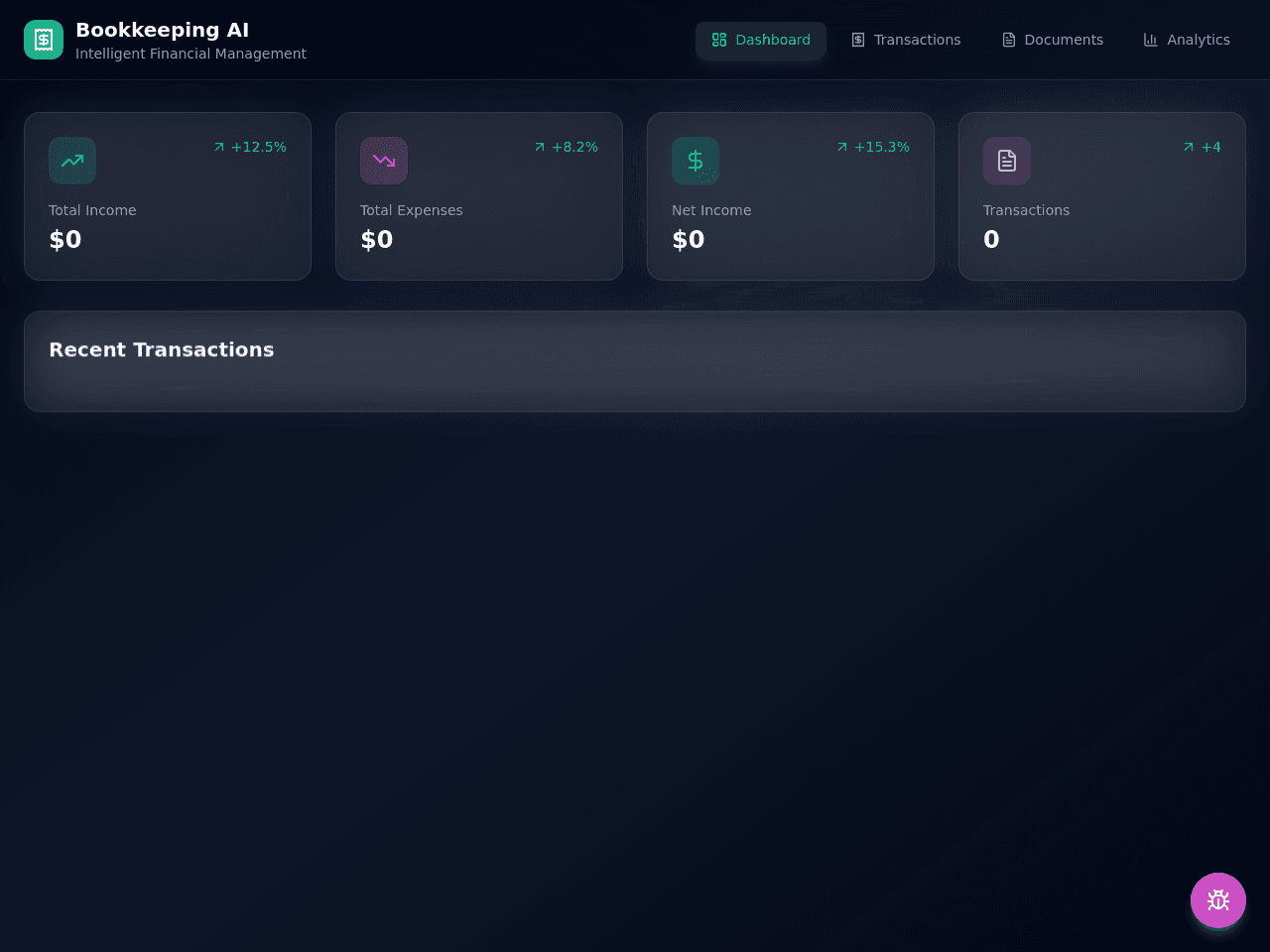Click the Intelligent Financial Management subtitle
Viewport: 1270px width, 952px height.
[191, 54]
